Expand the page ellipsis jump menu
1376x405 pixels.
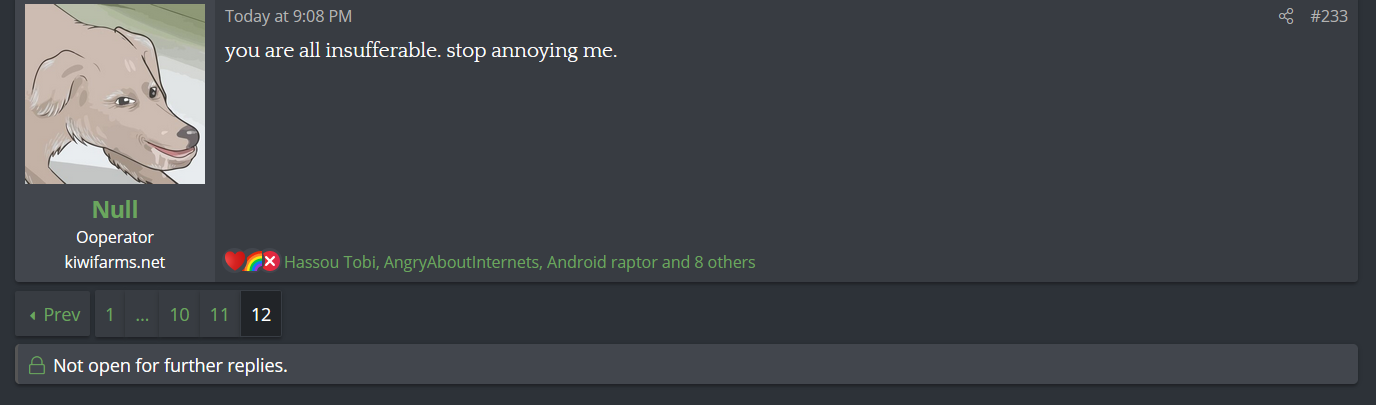142,315
